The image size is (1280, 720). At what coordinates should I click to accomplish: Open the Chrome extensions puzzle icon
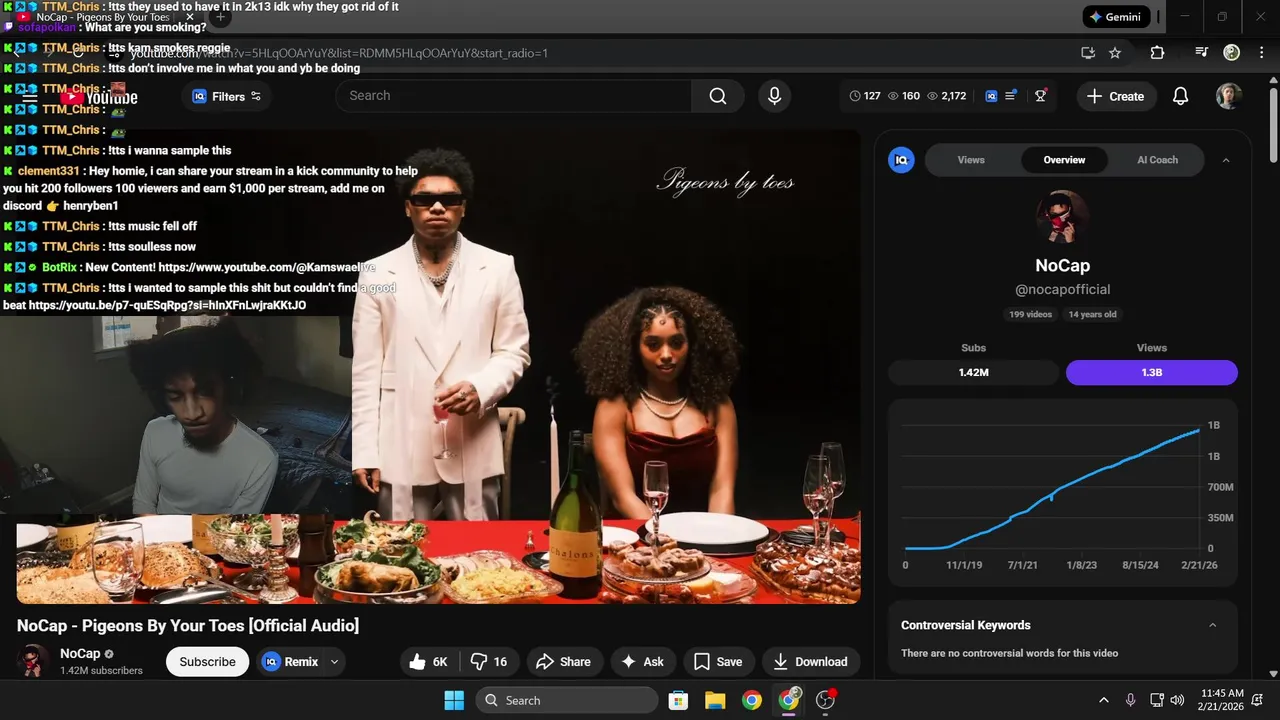point(1157,53)
